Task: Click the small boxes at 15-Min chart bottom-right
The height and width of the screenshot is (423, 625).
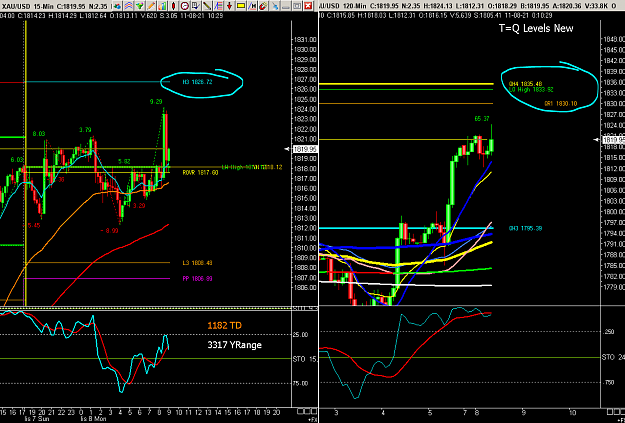Action: 307,411
